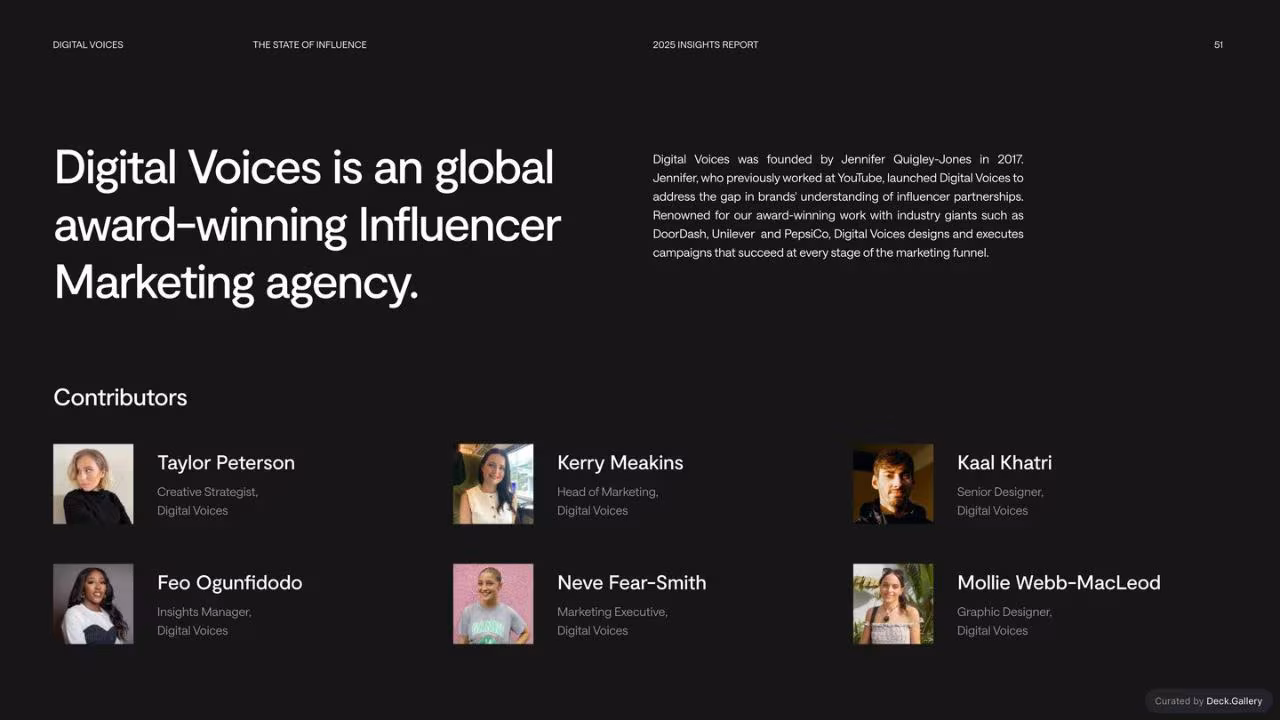
Task: Click the Creative Strategist job title
Action: [207, 492]
